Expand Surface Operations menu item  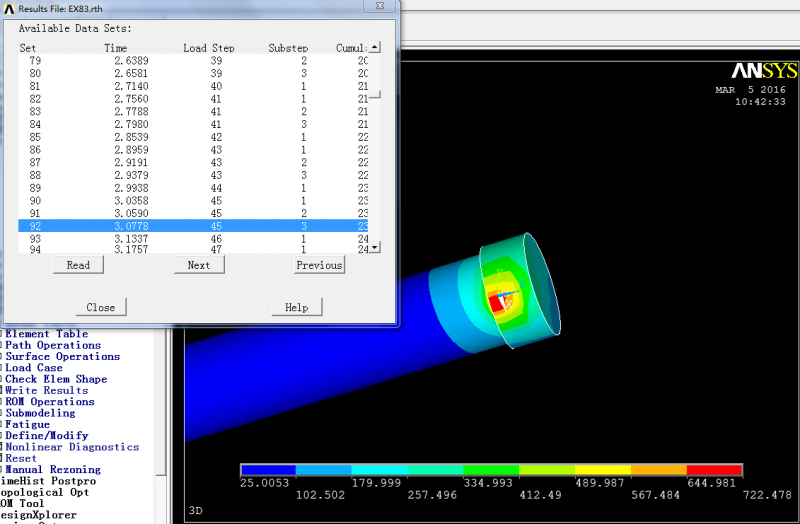pos(62,356)
